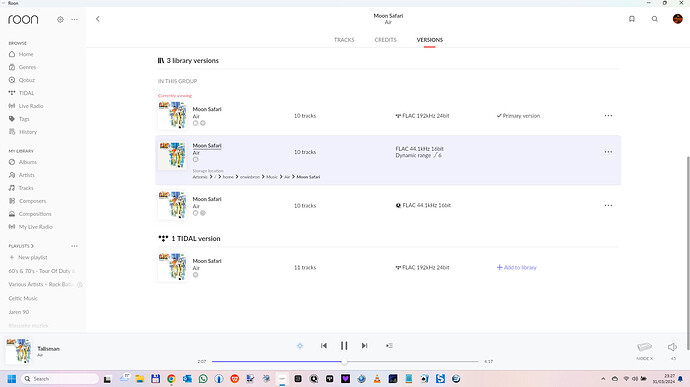690x387 pixels.
Task: Skip to next track
Action: [364, 346]
